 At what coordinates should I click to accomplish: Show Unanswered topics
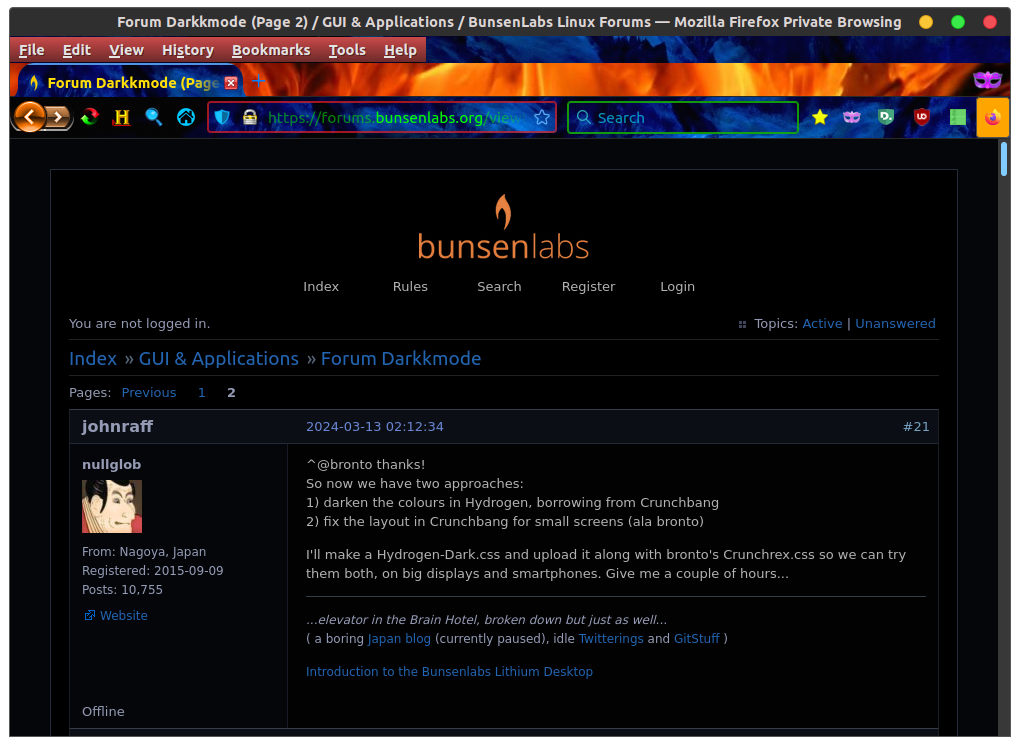(895, 324)
